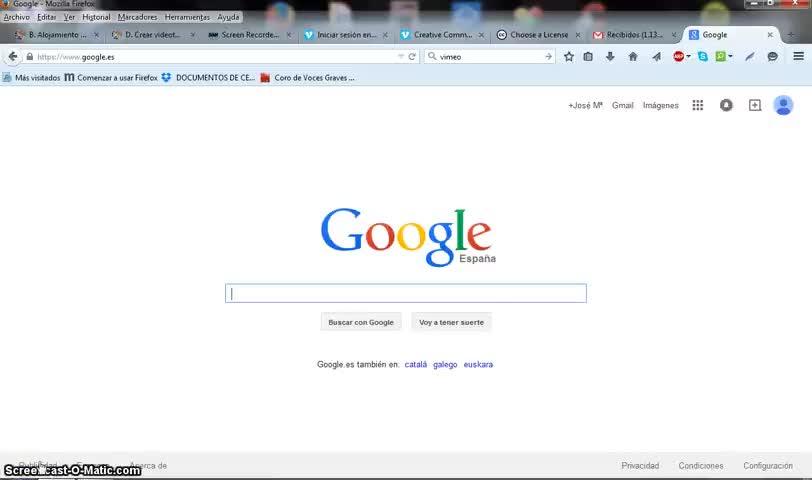Click the green extension toolbar icon
Screen dimensions: 812x480
coord(720,56)
